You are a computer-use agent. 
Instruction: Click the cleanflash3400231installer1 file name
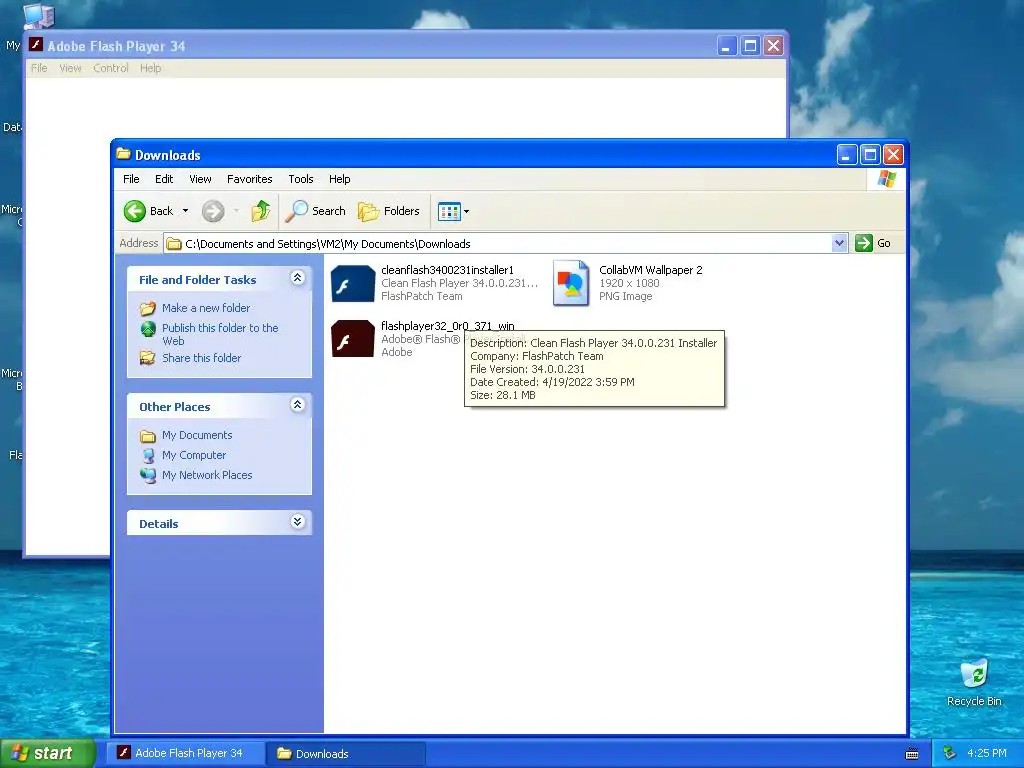447,270
